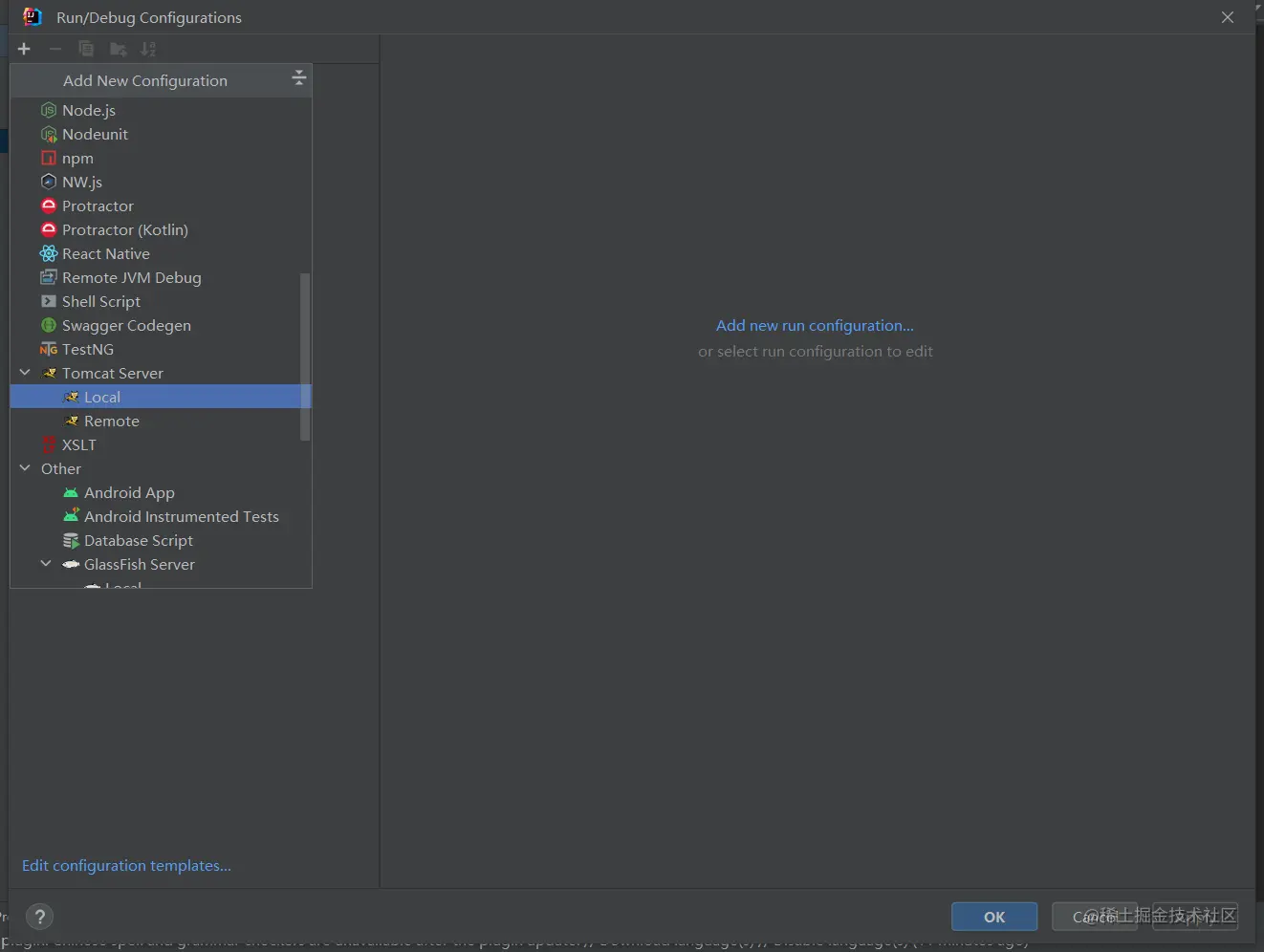Click the Node.js icon in the list
1264x952 pixels.
coord(49,110)
